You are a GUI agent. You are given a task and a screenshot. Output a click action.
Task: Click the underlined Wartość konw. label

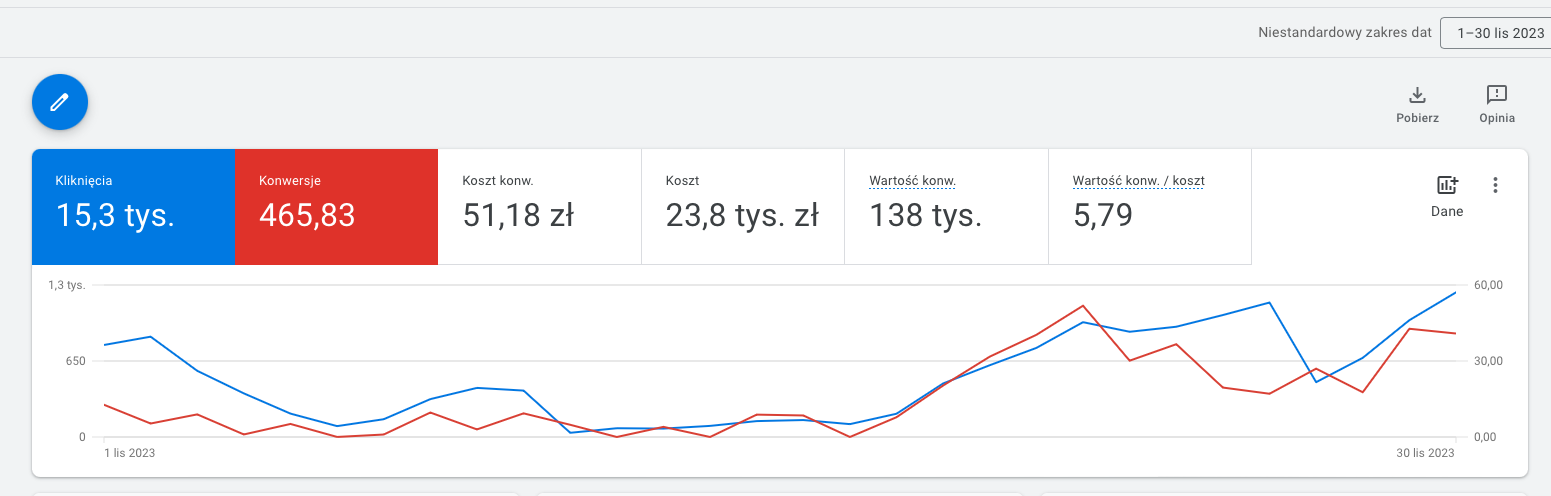(x=912, y=181)
